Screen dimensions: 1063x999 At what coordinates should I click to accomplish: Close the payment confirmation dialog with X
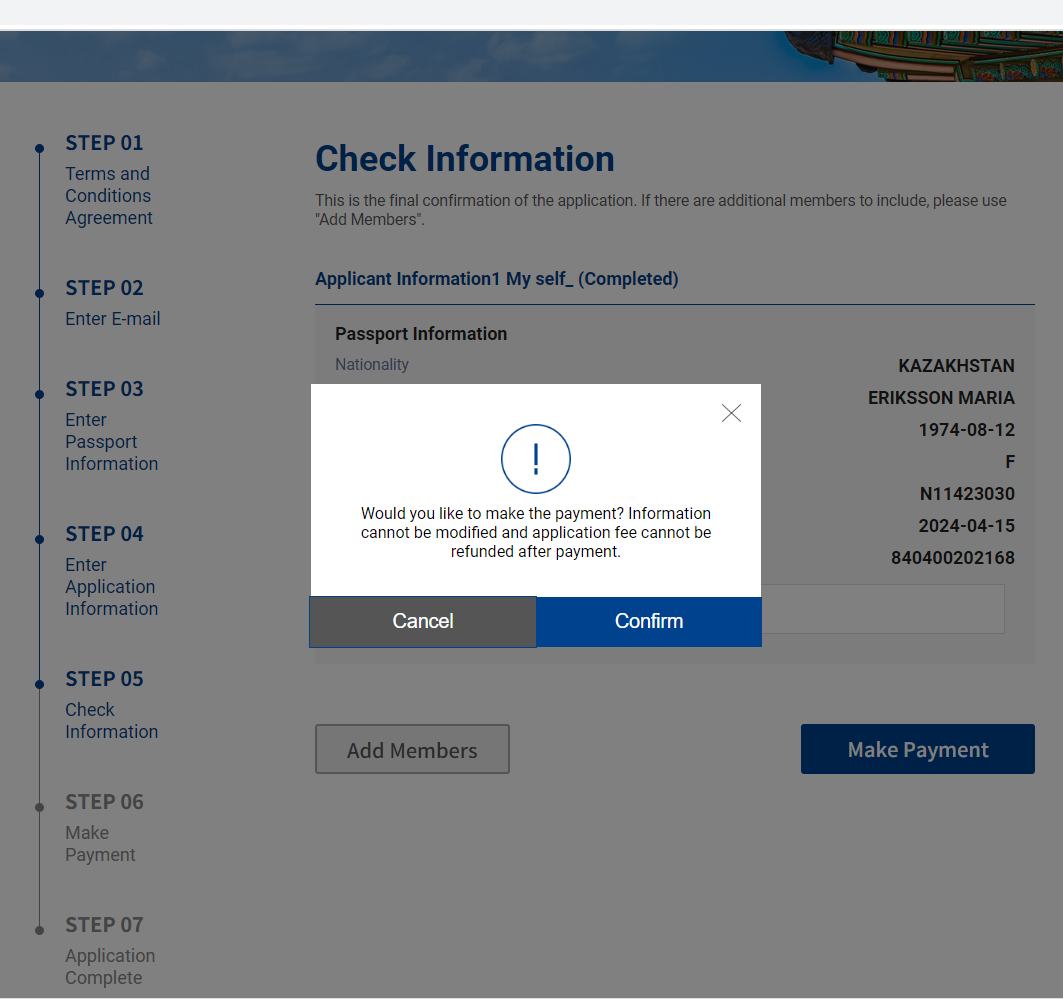(x=731, y=413)
